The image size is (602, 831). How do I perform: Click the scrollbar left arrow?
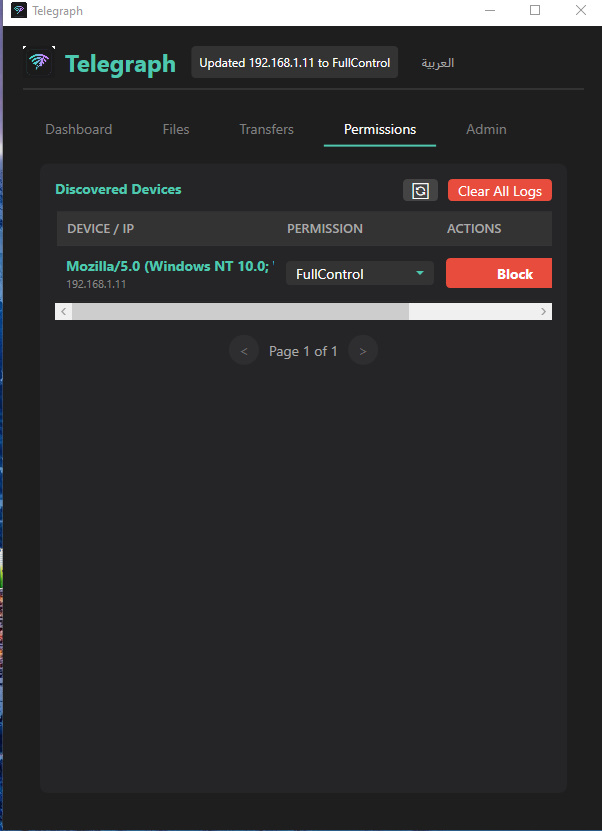click(x=64, y=312)
